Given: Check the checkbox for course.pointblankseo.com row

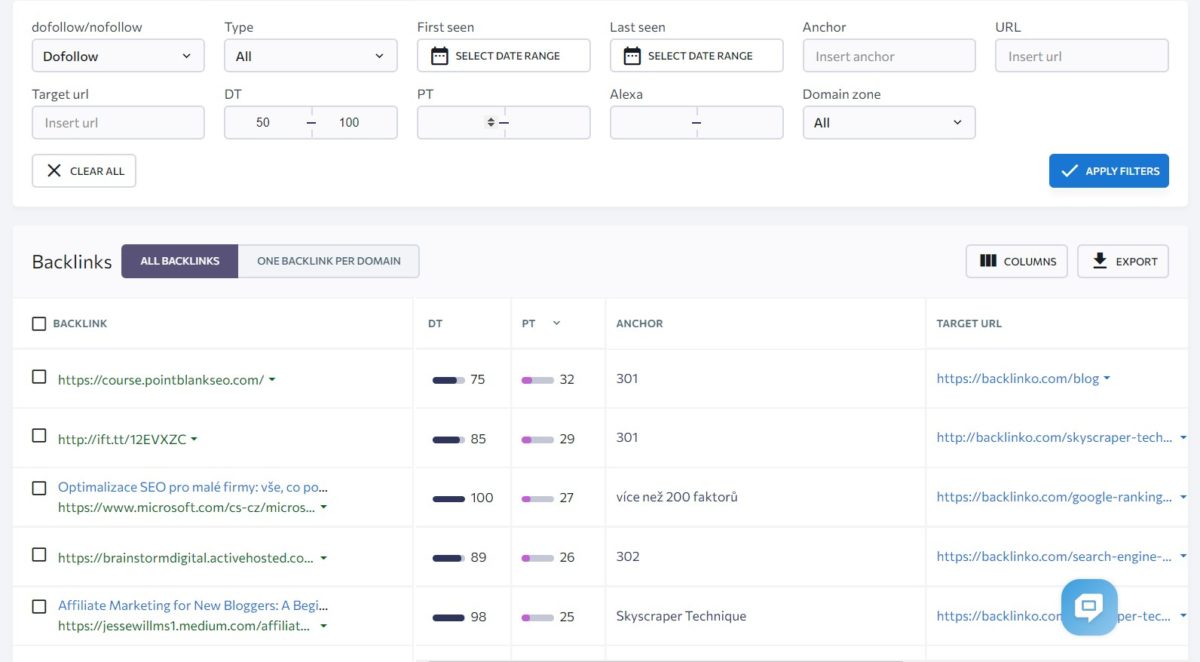Looking at the screenshot, I should tap(38, 379).
